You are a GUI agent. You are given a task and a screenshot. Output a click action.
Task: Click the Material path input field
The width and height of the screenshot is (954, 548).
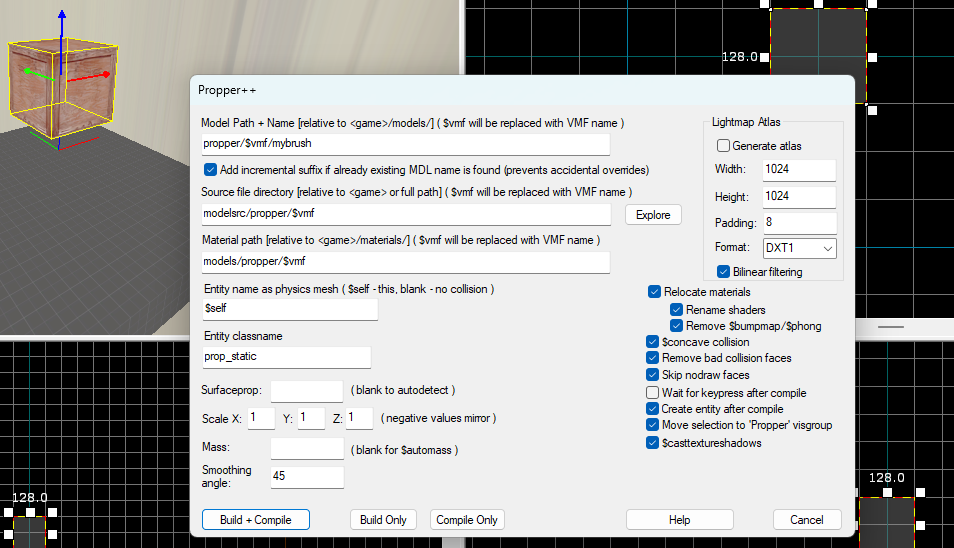[x=406, y=262]
